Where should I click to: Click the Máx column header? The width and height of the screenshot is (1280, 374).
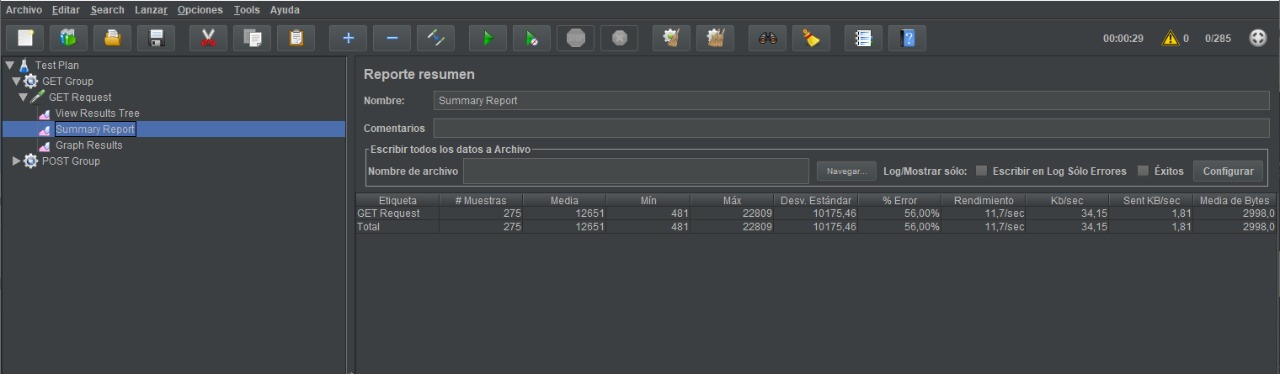(732, 201)
